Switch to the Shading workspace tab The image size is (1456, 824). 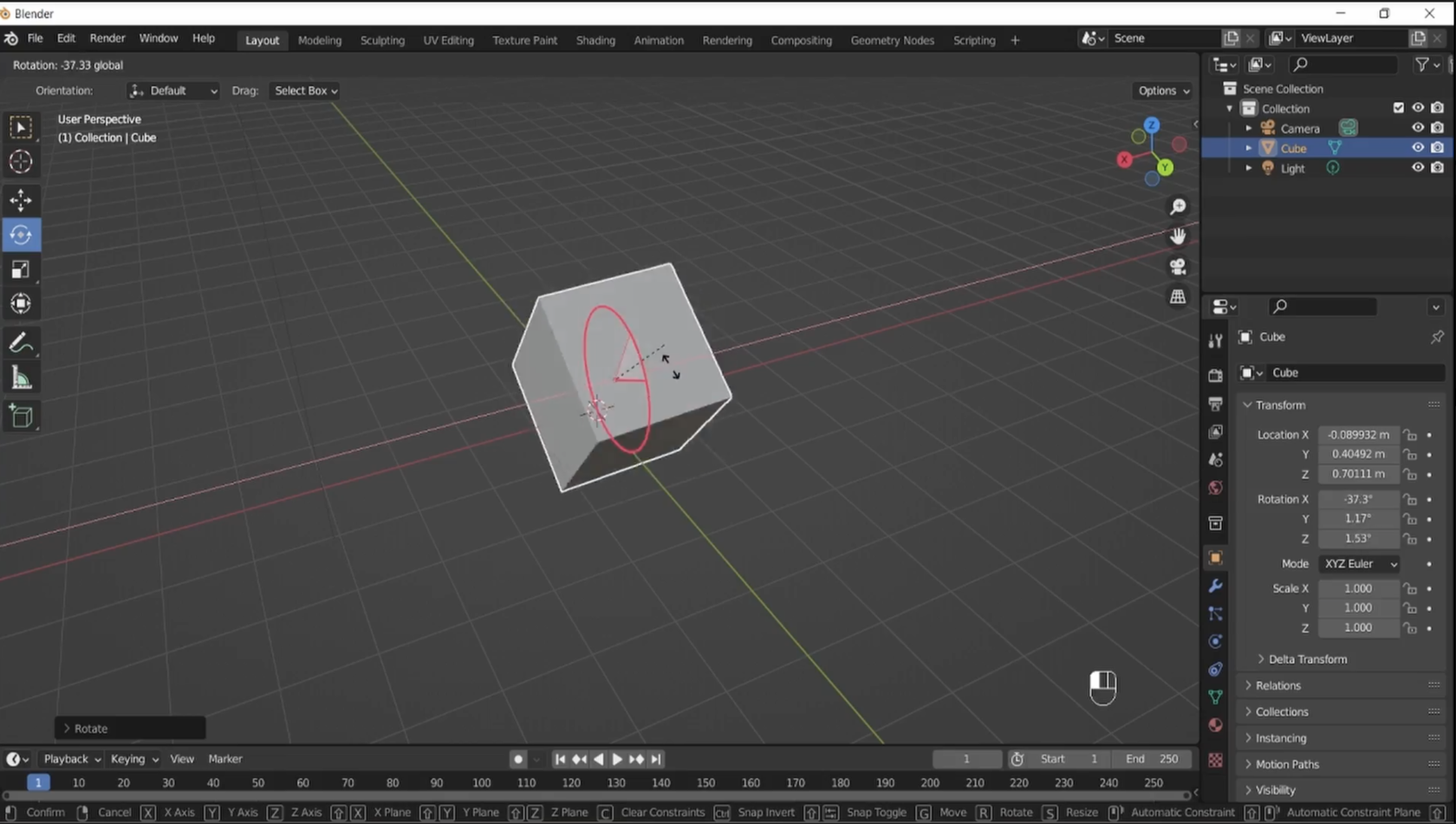[x=595, y=40]
